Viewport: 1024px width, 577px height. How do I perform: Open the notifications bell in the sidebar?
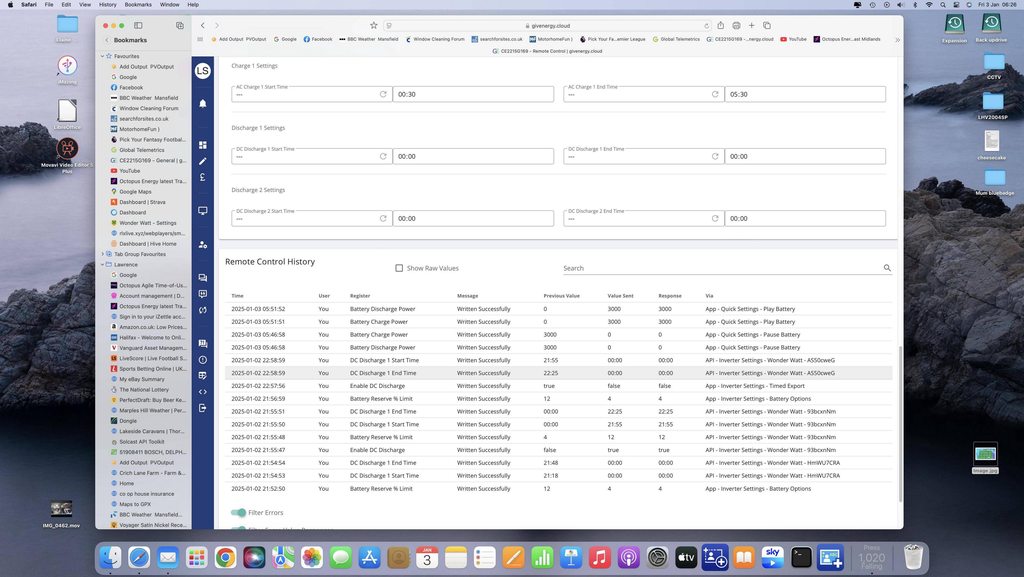click(x=203, y=103)
